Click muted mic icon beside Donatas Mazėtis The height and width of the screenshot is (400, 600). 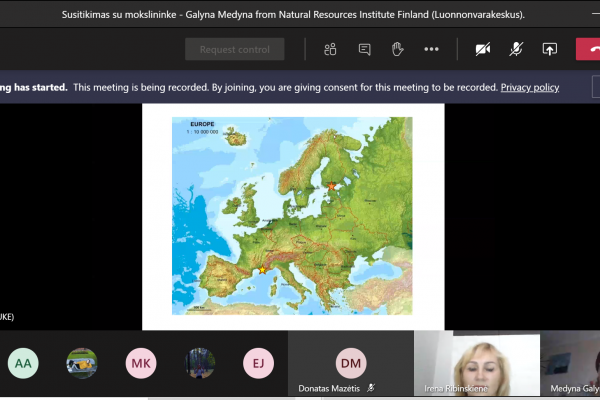(370, 388)
